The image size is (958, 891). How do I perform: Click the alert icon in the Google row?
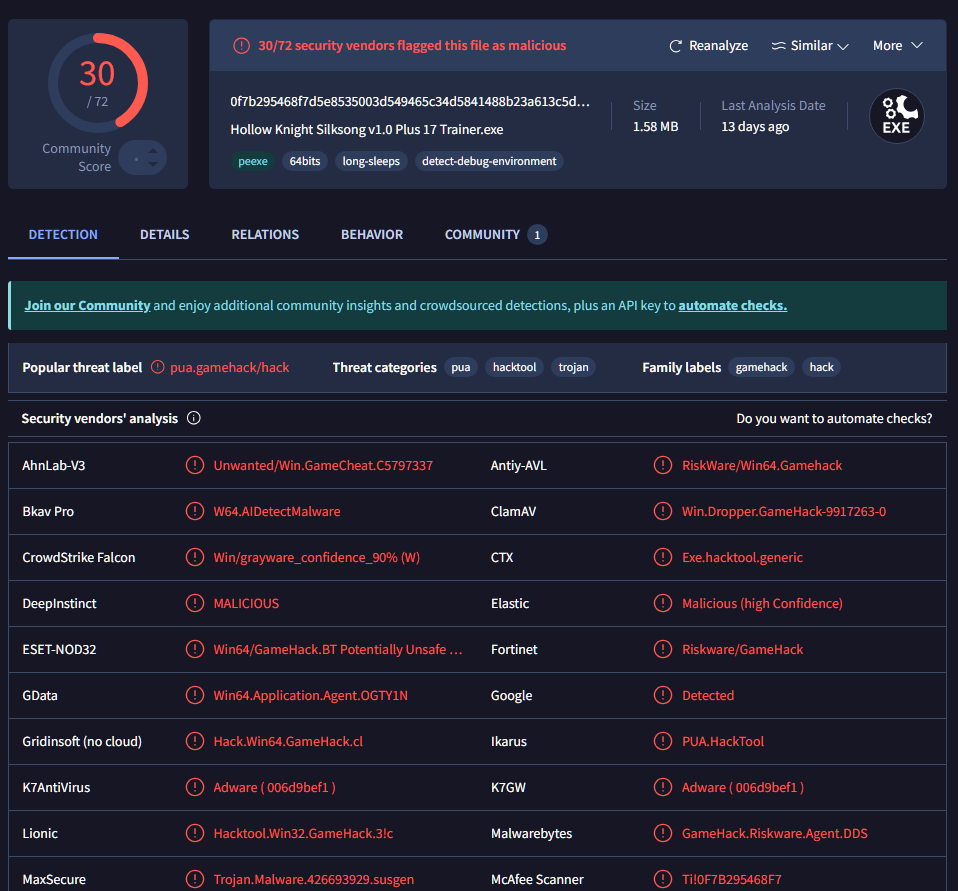coord(663,695)
